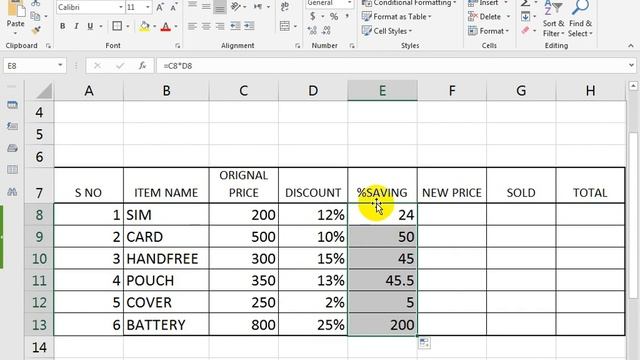The width and height of the screenshot is (640, 360).
Task: Click the Insert Function fx icon
Action: point(142,66)
